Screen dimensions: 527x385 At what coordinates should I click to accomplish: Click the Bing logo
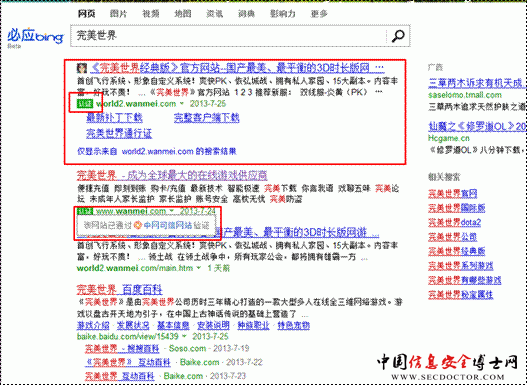(35, 36)
